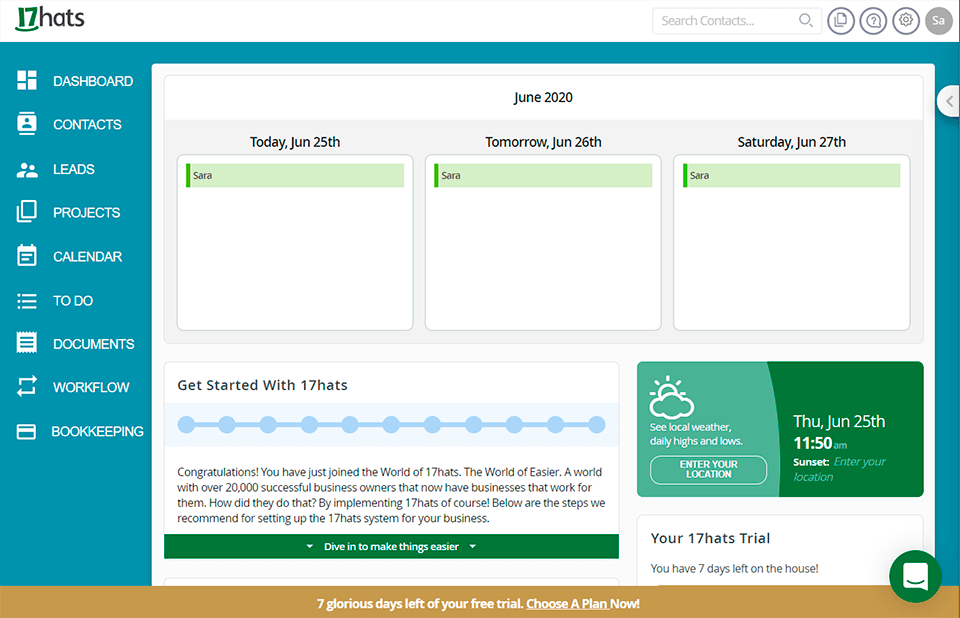
Task: Click the Workflow arrows icon
Action: (27, 387)
